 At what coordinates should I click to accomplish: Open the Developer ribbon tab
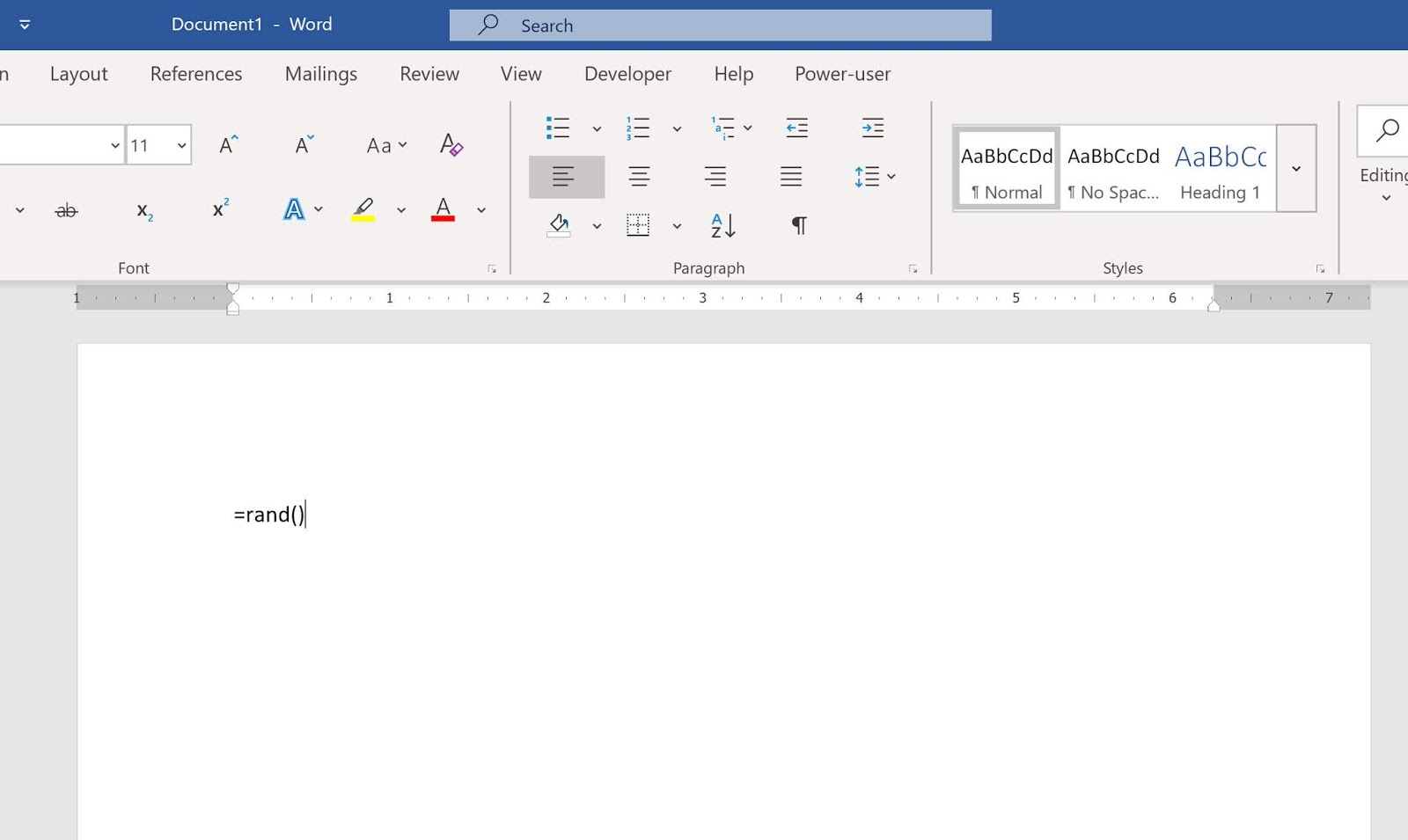click(627, 74)
